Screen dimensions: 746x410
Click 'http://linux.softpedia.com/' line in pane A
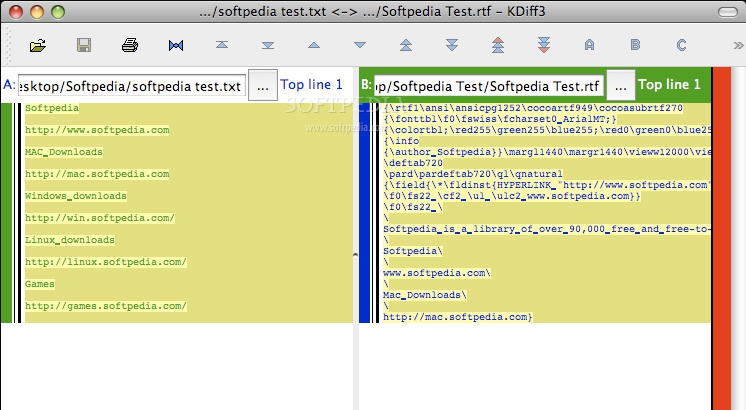pos(106,262)
